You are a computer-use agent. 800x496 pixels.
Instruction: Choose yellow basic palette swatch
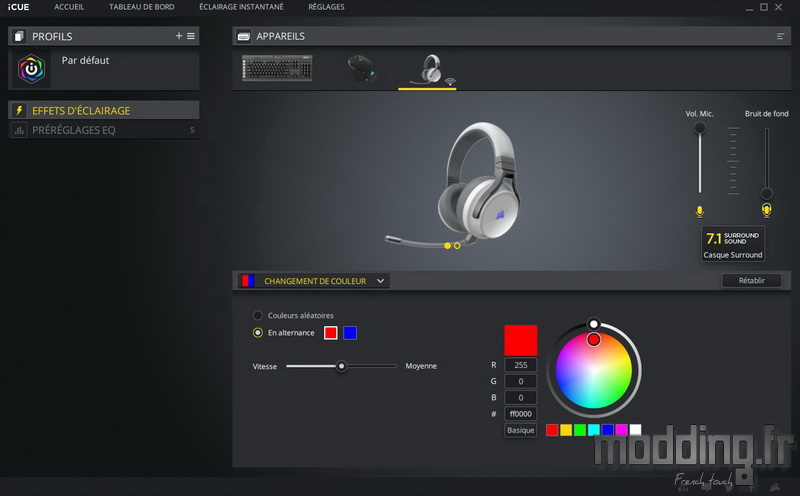point(566,430)
